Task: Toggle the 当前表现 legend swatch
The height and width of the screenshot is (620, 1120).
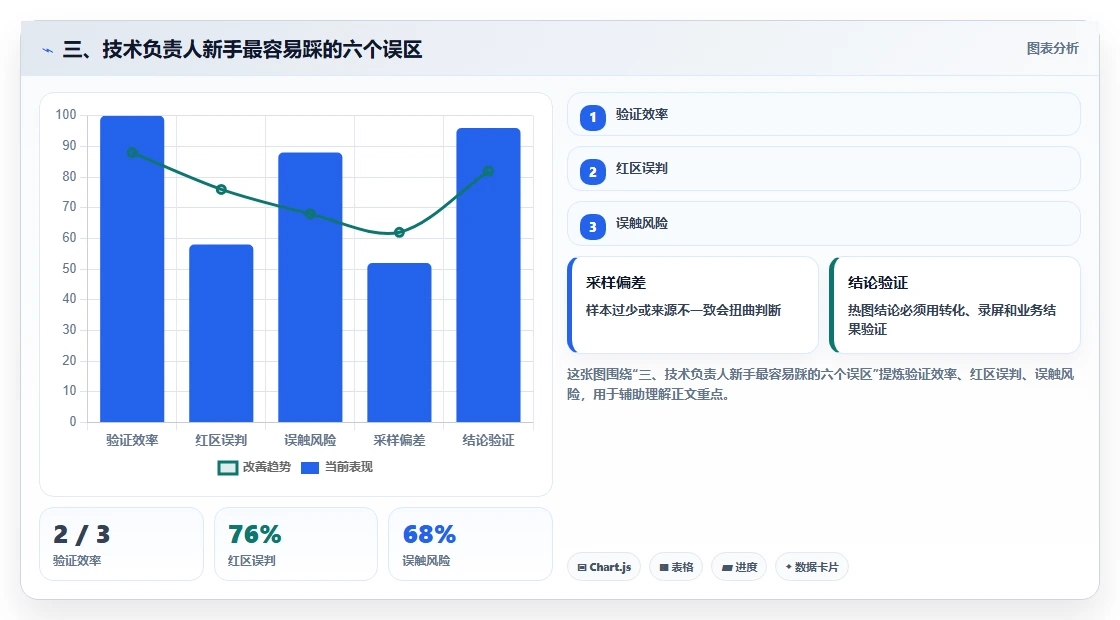Action: tap(310, 468)
